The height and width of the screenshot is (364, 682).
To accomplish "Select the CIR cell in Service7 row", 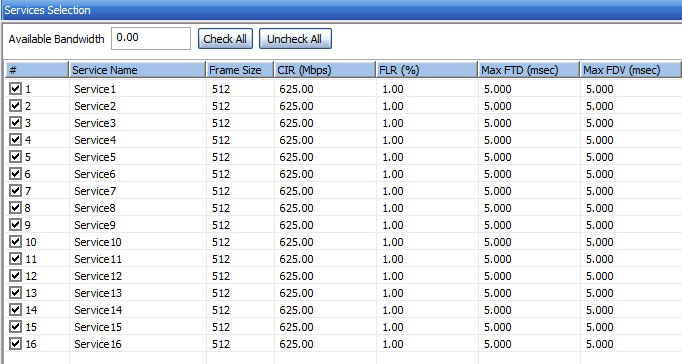I will tap(325, 191).
